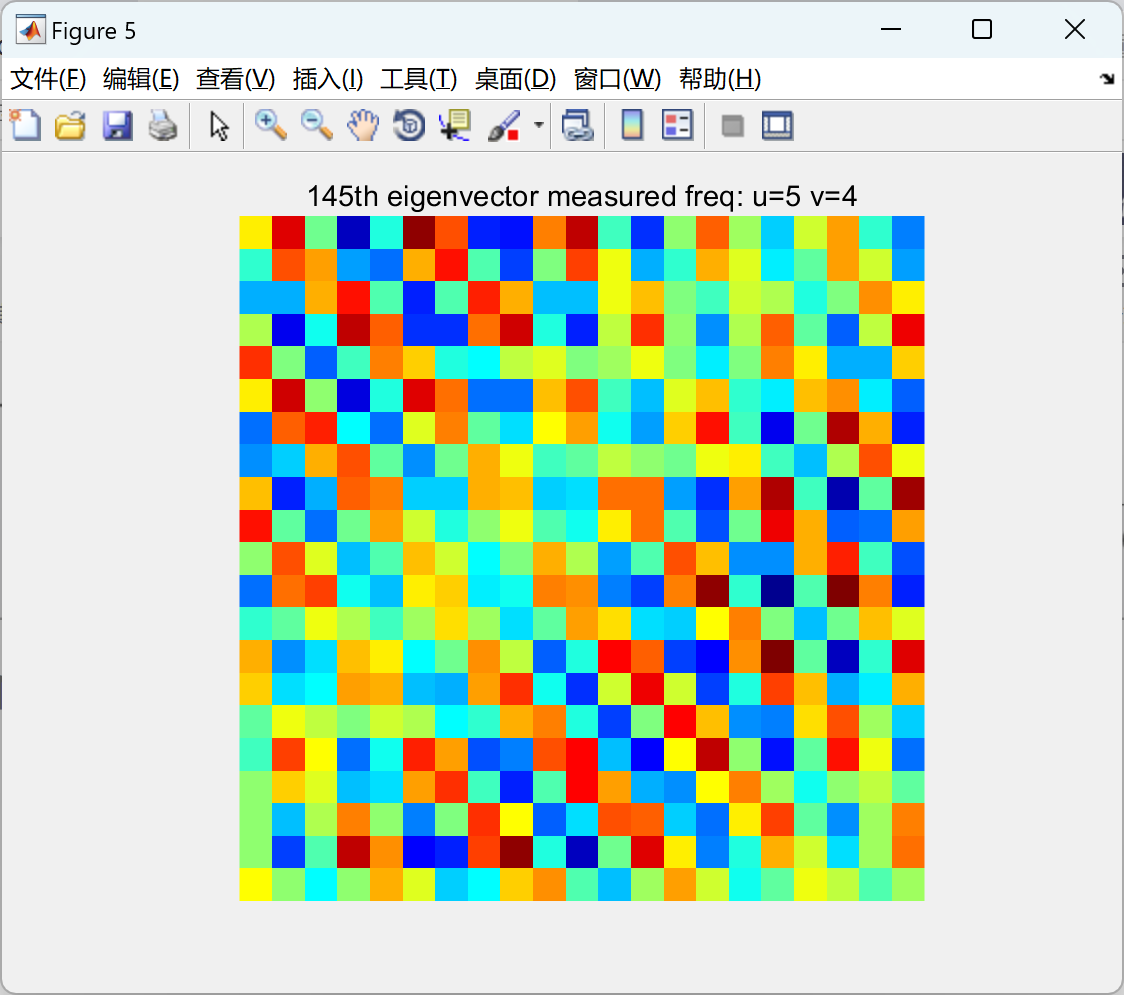Click Hide Plot Tools icon
Screen dimensions: 1124x995
[732, 126]
